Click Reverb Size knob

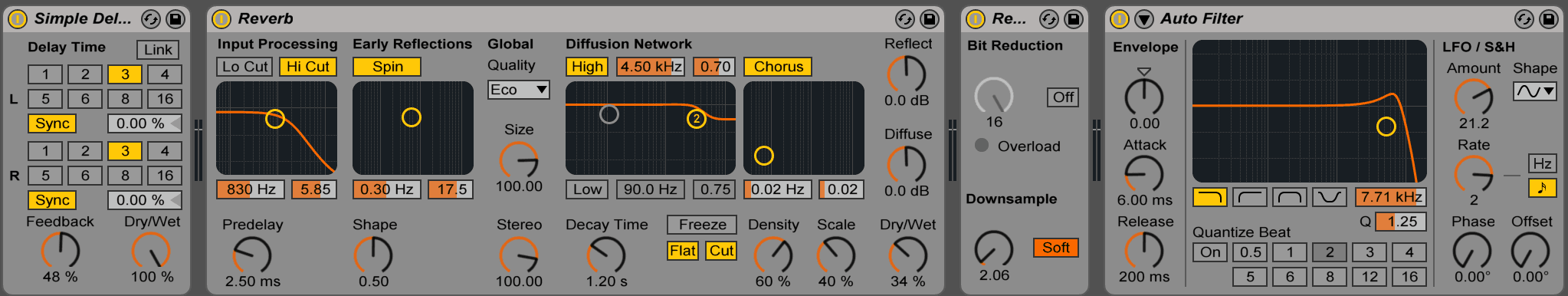click(519, 160)
